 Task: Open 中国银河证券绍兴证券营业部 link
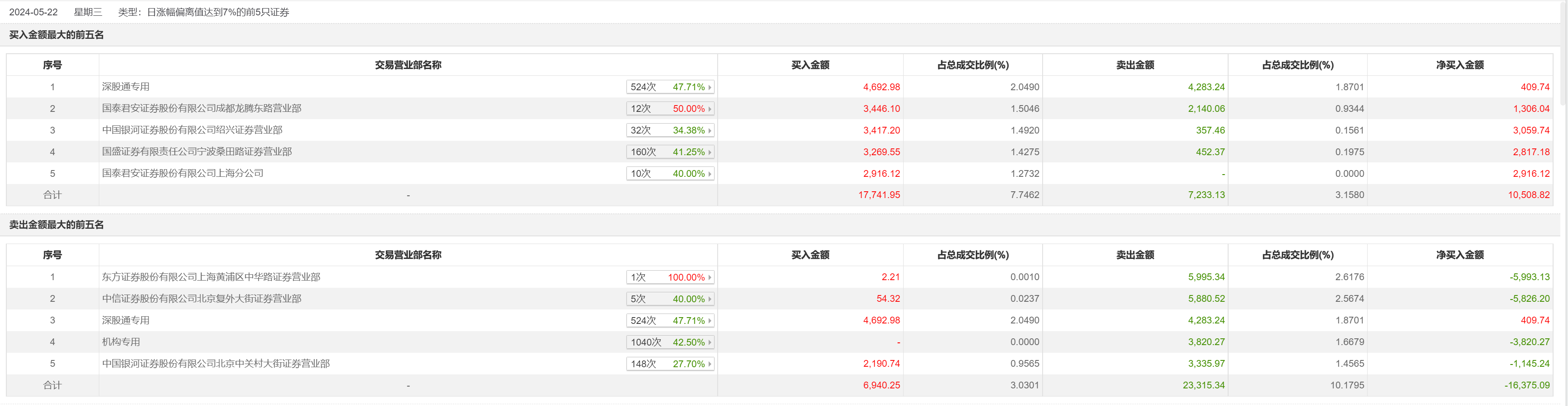click(192, 130)
